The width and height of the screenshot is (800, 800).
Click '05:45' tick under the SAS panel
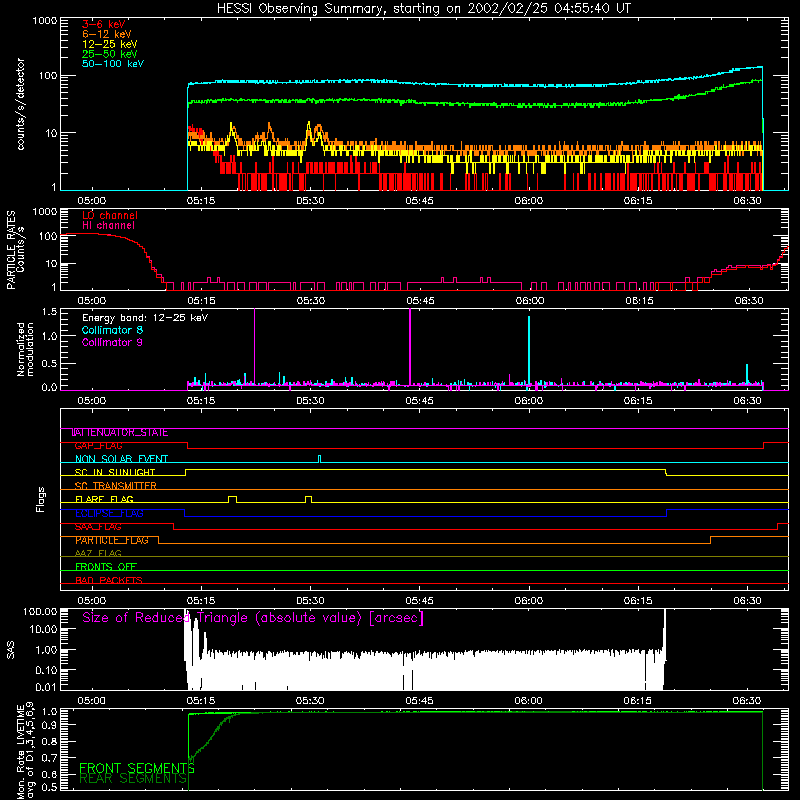coord(419,701)
